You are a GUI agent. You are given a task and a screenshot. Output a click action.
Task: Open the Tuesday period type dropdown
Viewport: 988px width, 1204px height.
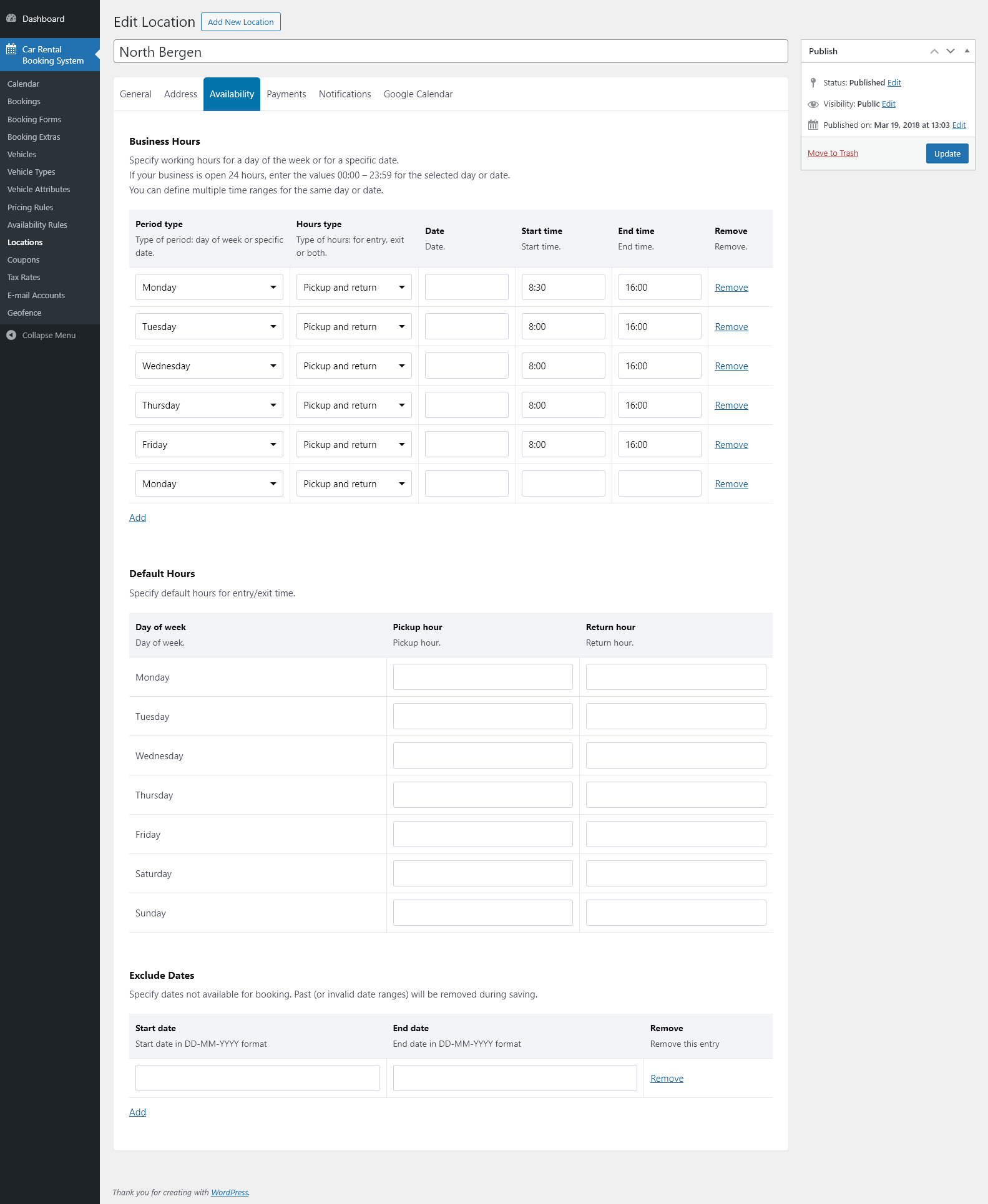(209, 327)
